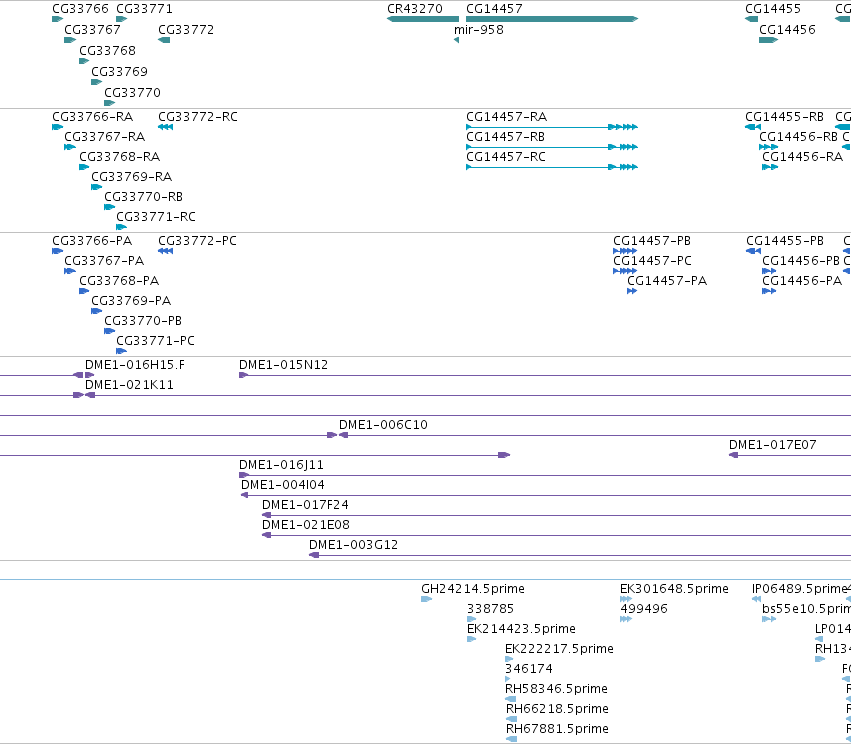This screenshot has height=744, width=851.
Task: Select BAC clone DME1-004I04
Action: point(283,485)
